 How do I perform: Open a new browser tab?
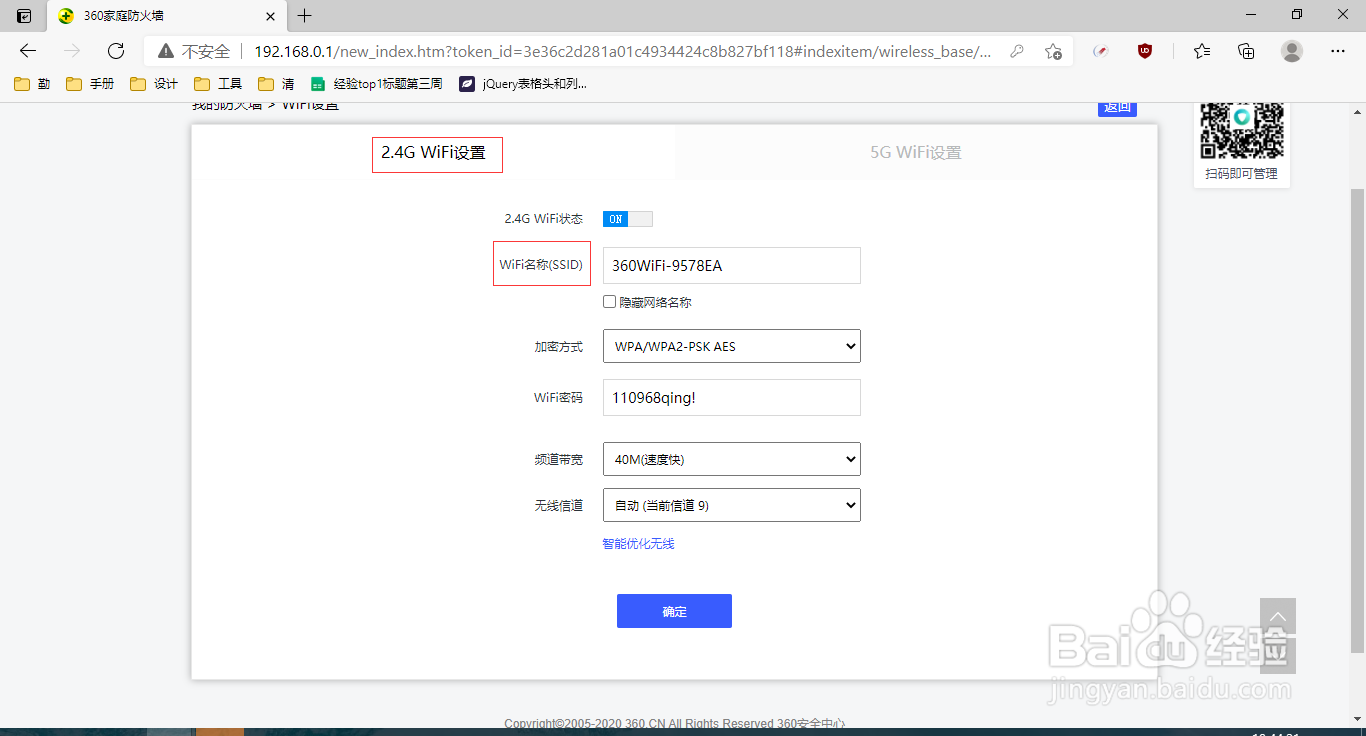click(305, 16)
